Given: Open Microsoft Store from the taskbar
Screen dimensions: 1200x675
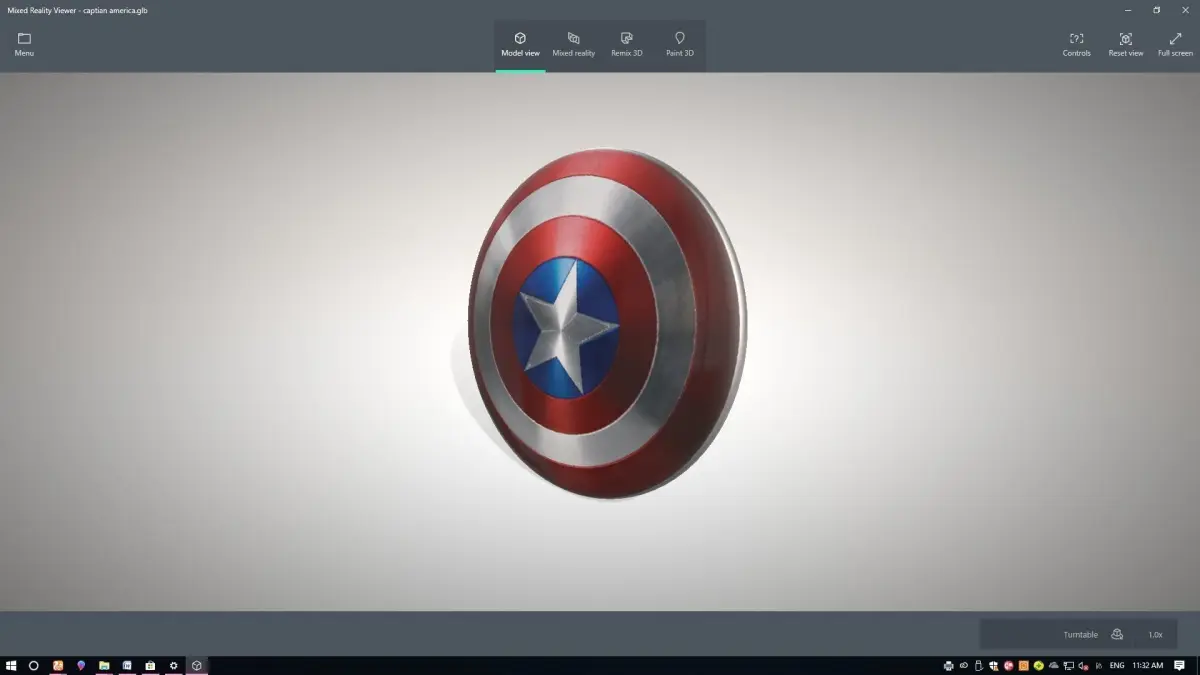Looking at the screenshot, I should coord(150,665).
